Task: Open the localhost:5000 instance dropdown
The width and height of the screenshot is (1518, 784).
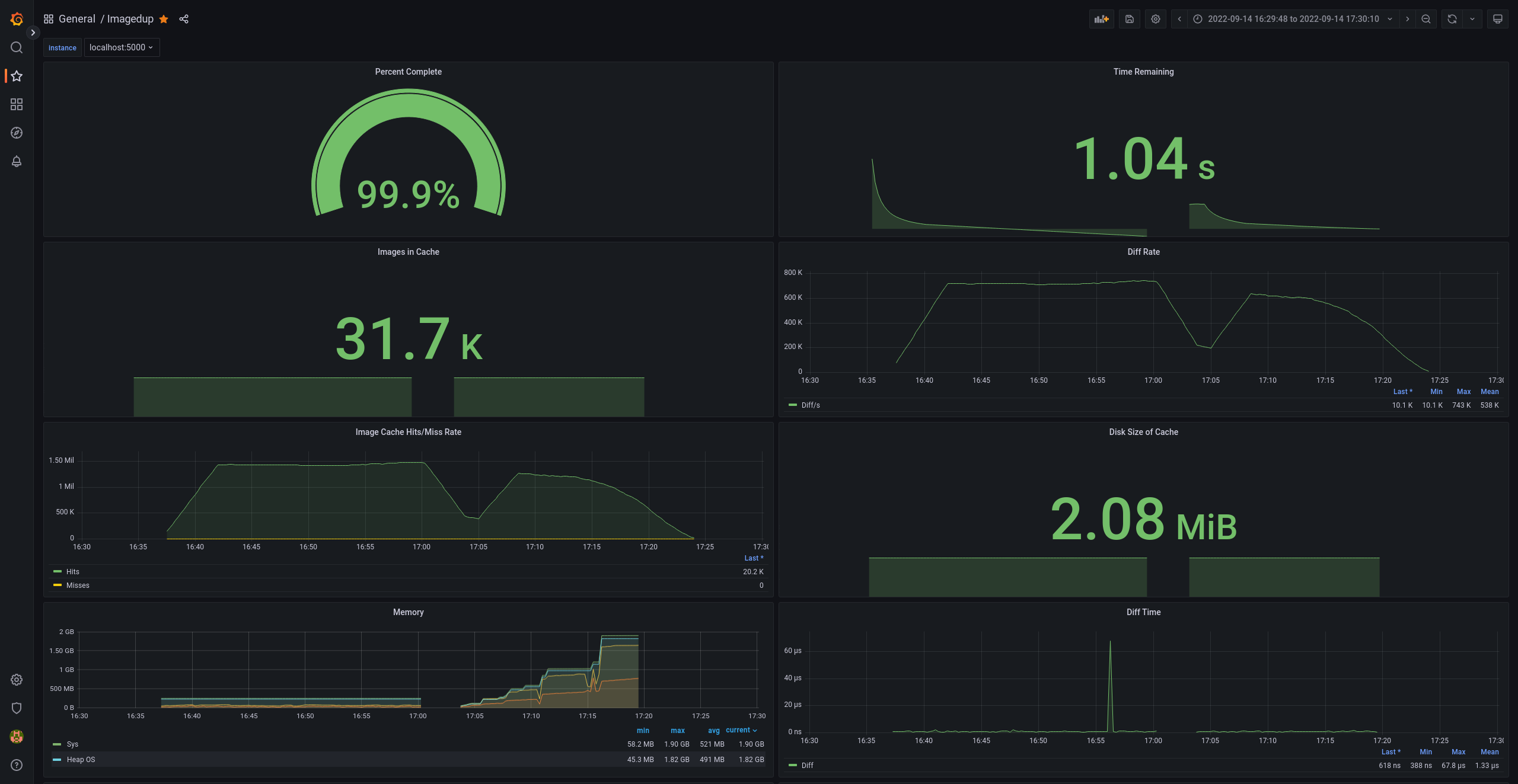Action: [122, 47]
